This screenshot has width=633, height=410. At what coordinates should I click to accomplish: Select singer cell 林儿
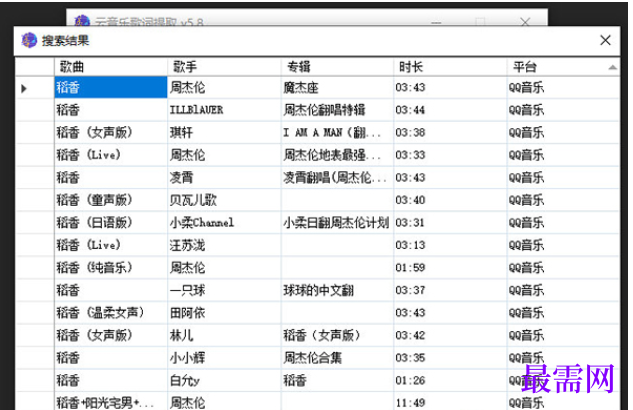pyautogui.click(x=224, y=336)
